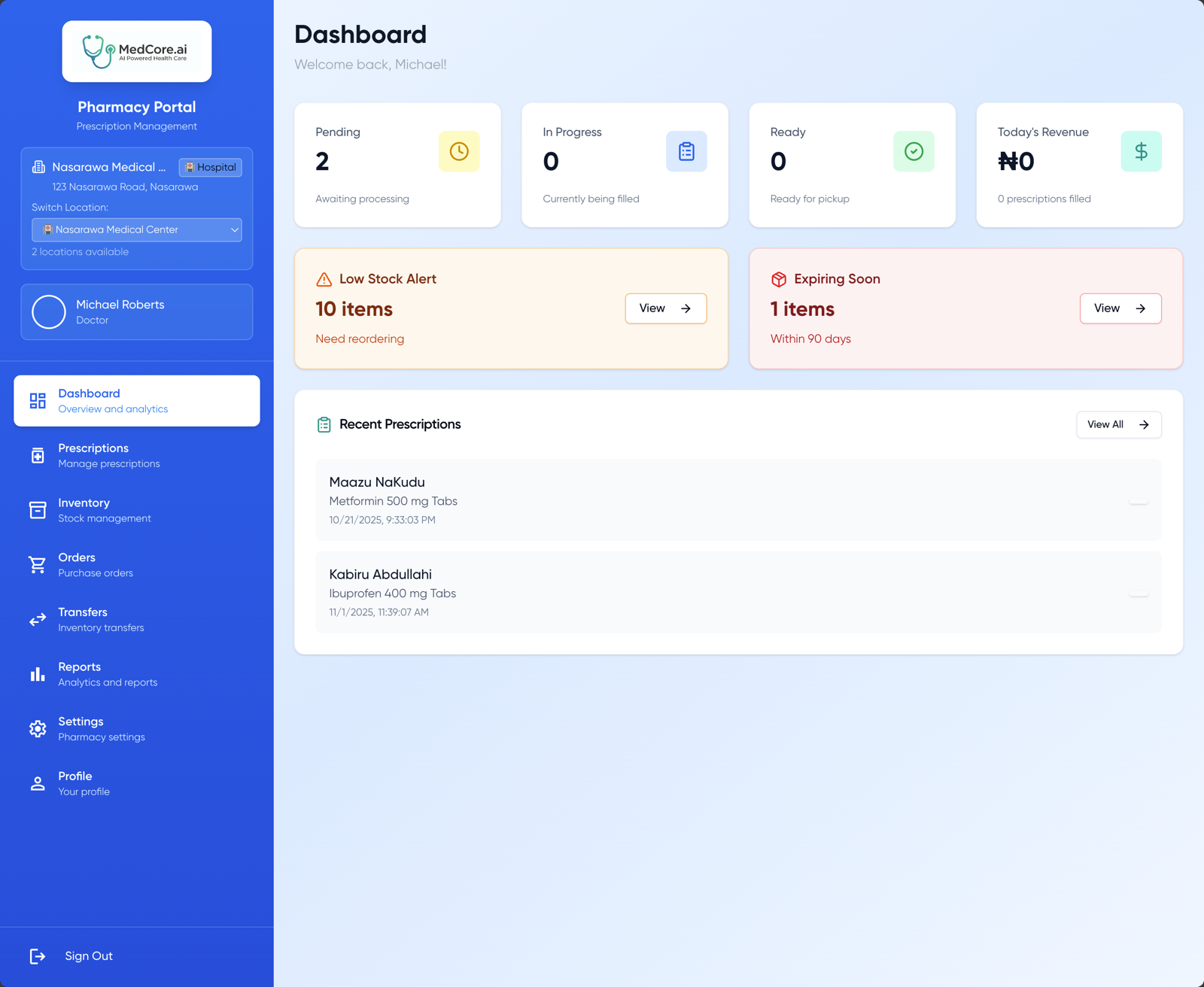View low stock items
The width and height of the screenshot is (1204, 987).
pos(665,308)
